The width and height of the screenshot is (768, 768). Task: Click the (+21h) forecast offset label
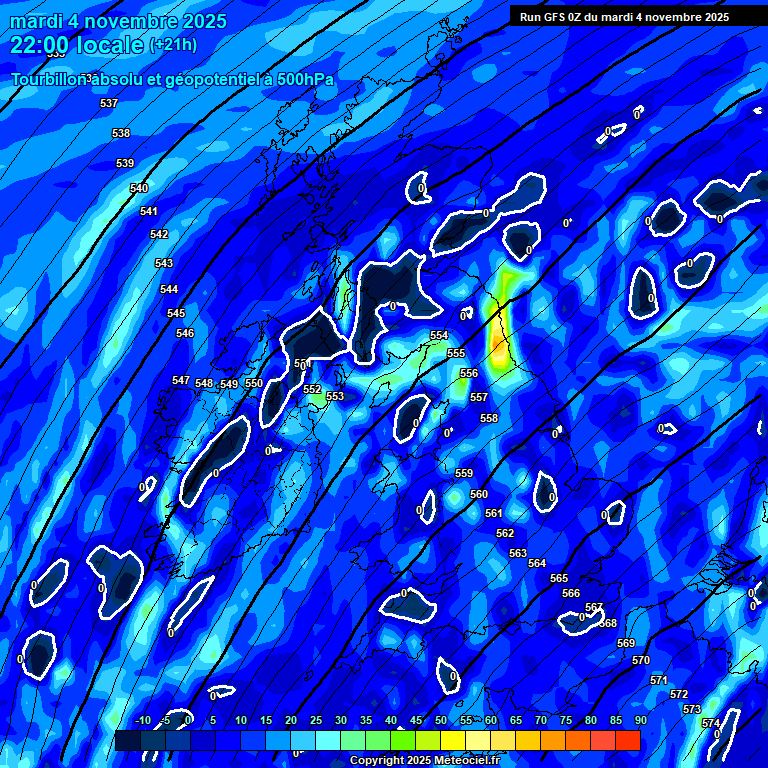click(x=173, y=44)
